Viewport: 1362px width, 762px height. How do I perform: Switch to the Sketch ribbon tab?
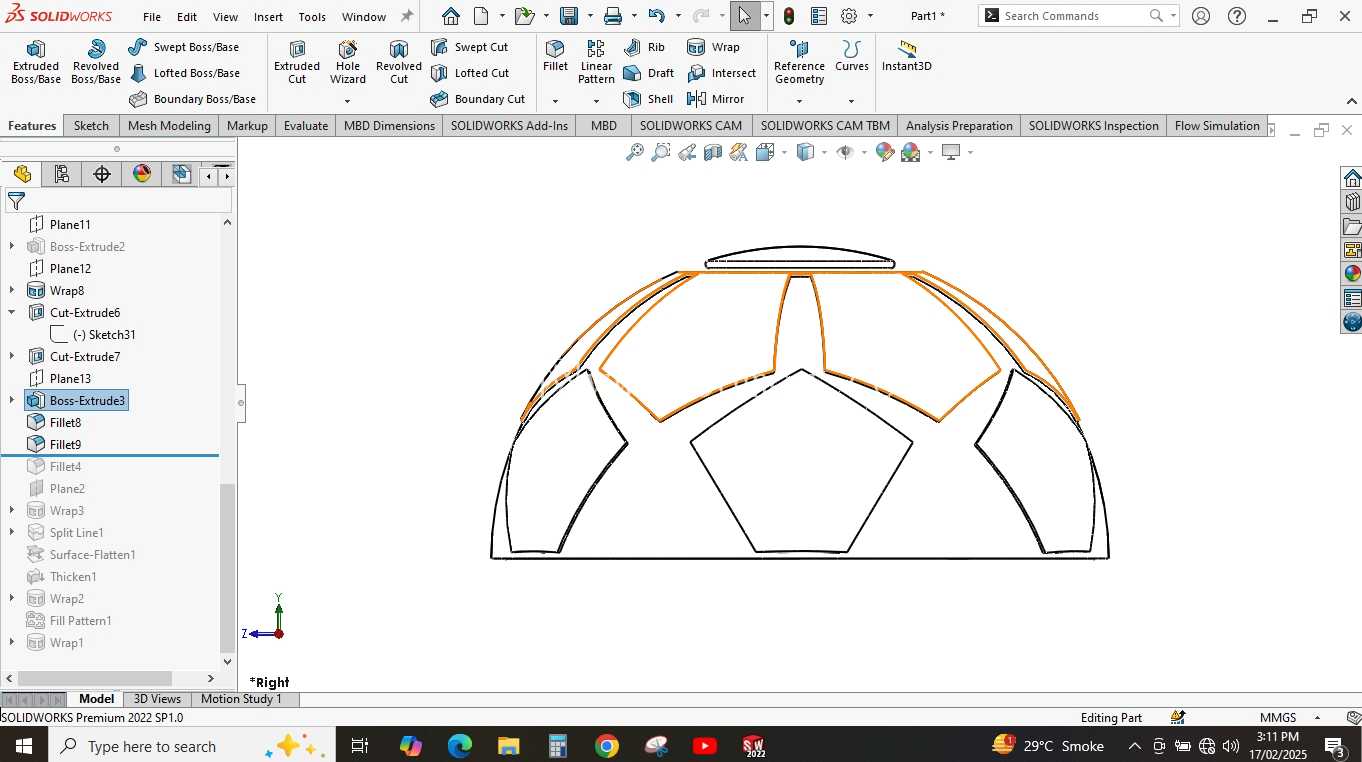91,125
